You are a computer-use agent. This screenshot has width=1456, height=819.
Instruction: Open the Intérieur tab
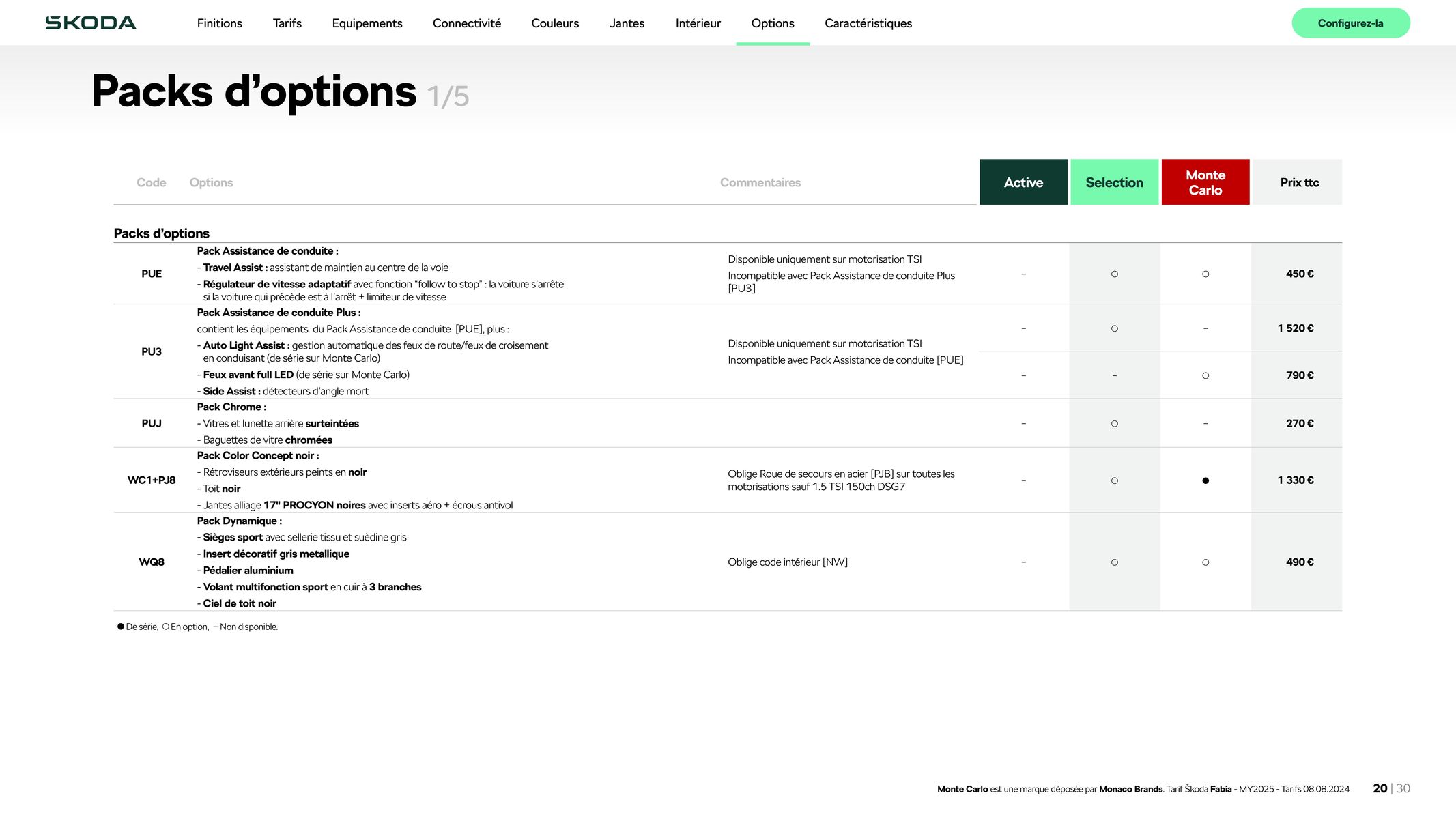[x=698, y=23]
